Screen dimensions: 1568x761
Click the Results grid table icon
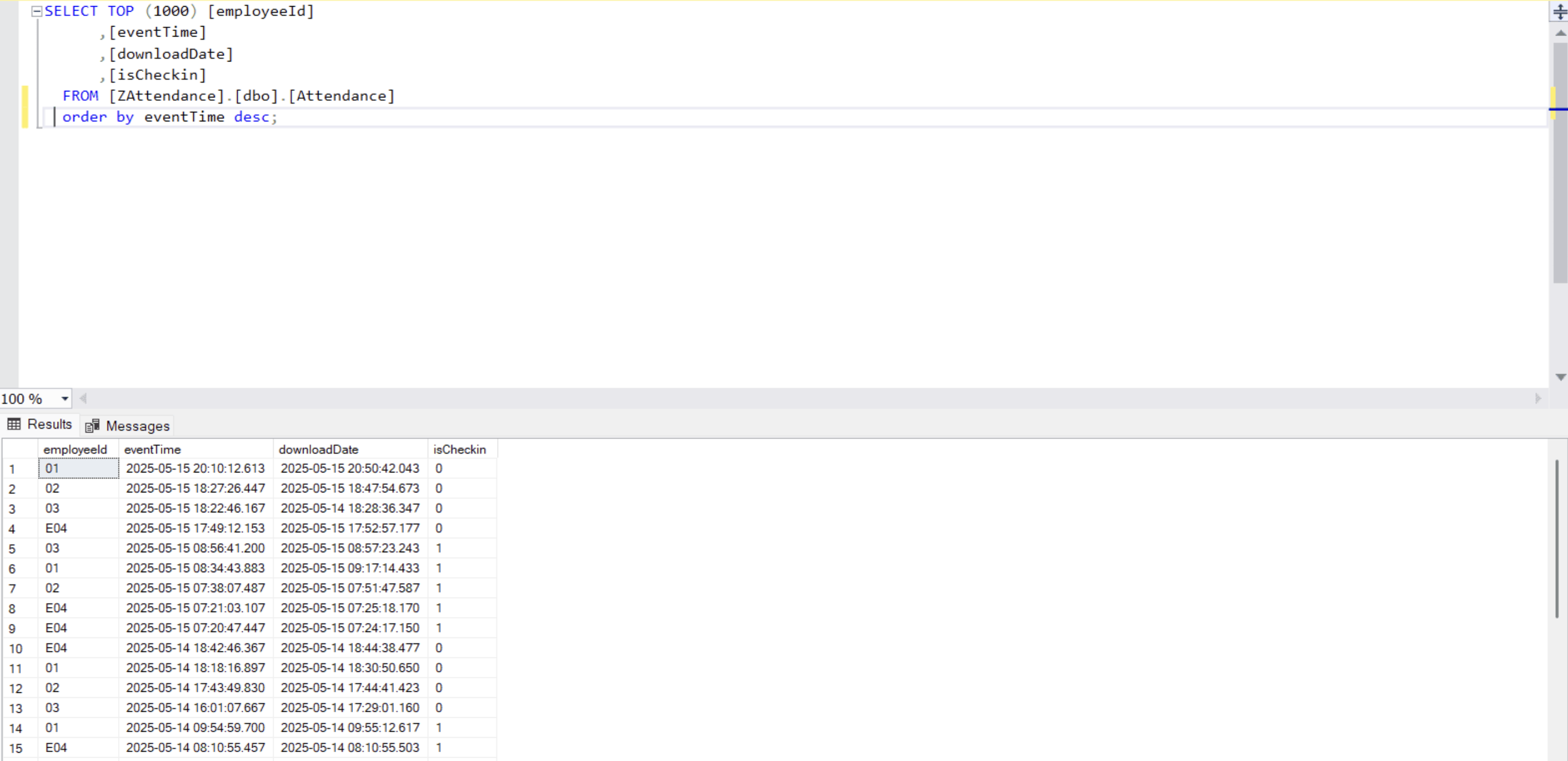pos(14,425)
